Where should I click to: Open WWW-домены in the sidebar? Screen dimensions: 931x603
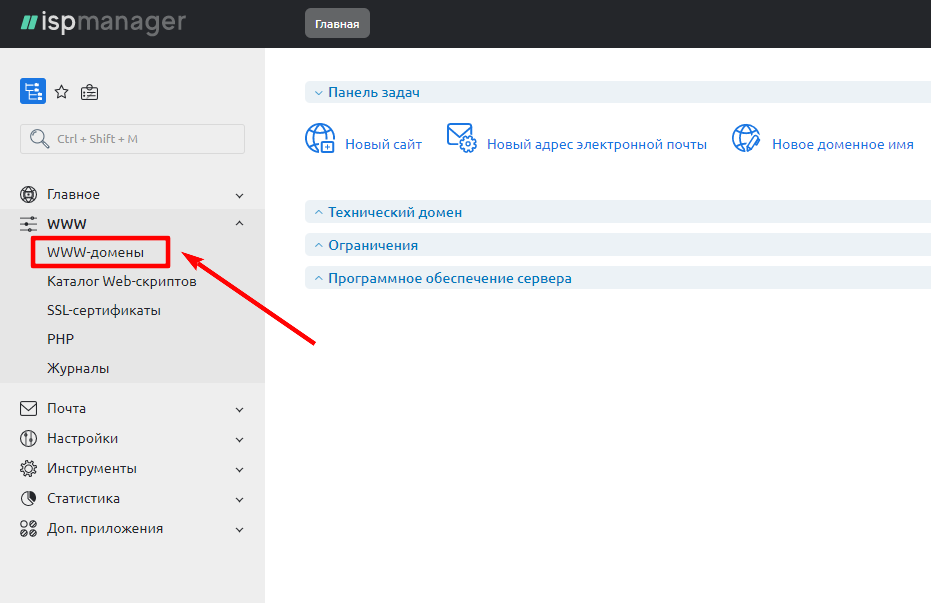[95, 252]
